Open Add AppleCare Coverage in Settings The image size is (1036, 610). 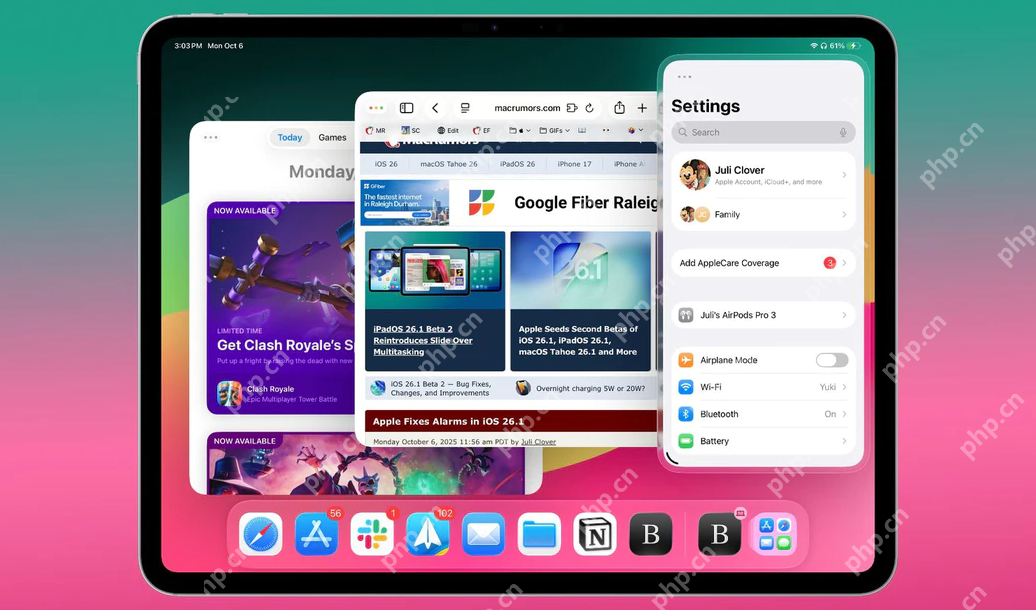click(x=762, y=262)
